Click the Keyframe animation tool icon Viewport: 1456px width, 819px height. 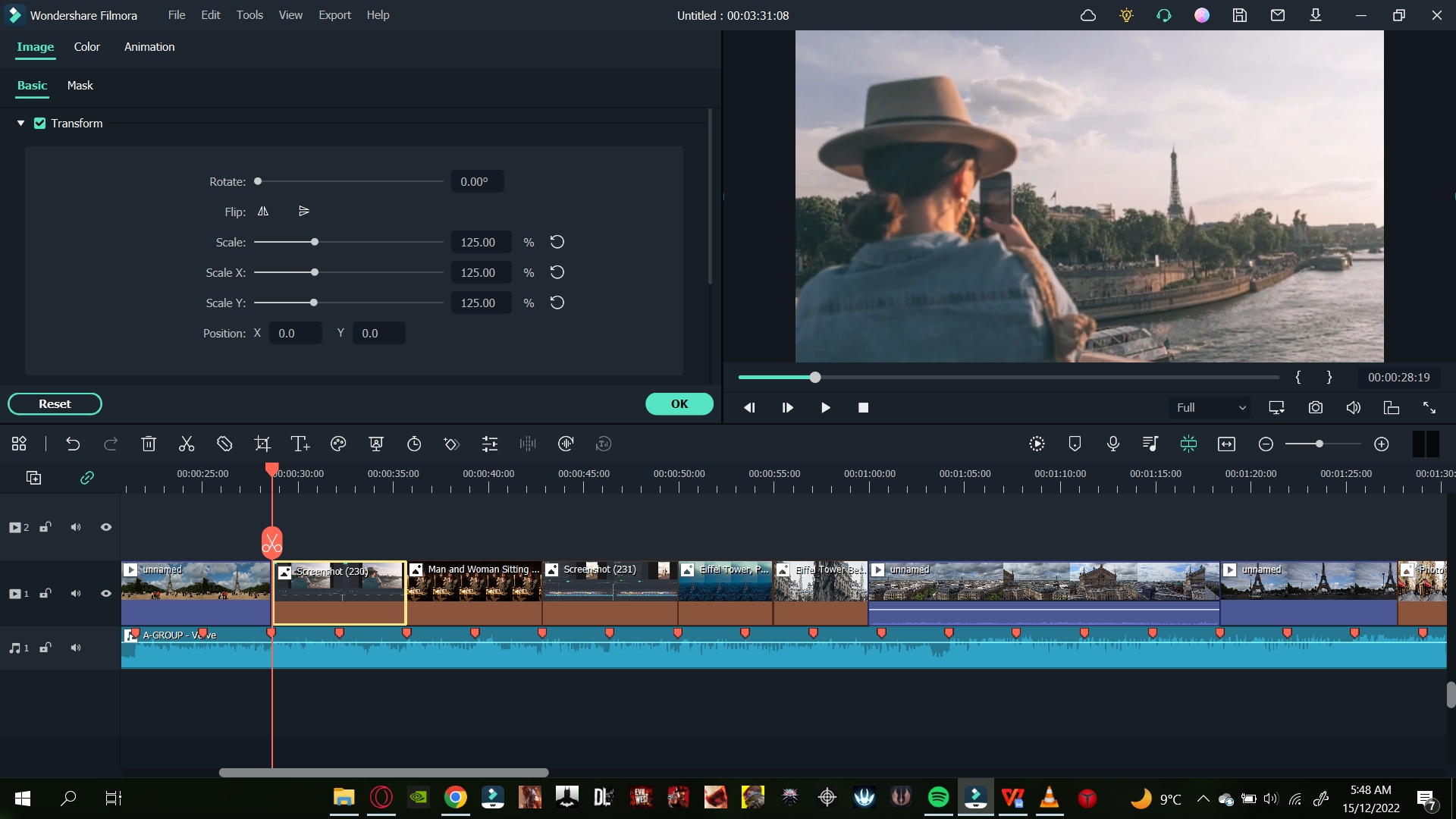451,444
